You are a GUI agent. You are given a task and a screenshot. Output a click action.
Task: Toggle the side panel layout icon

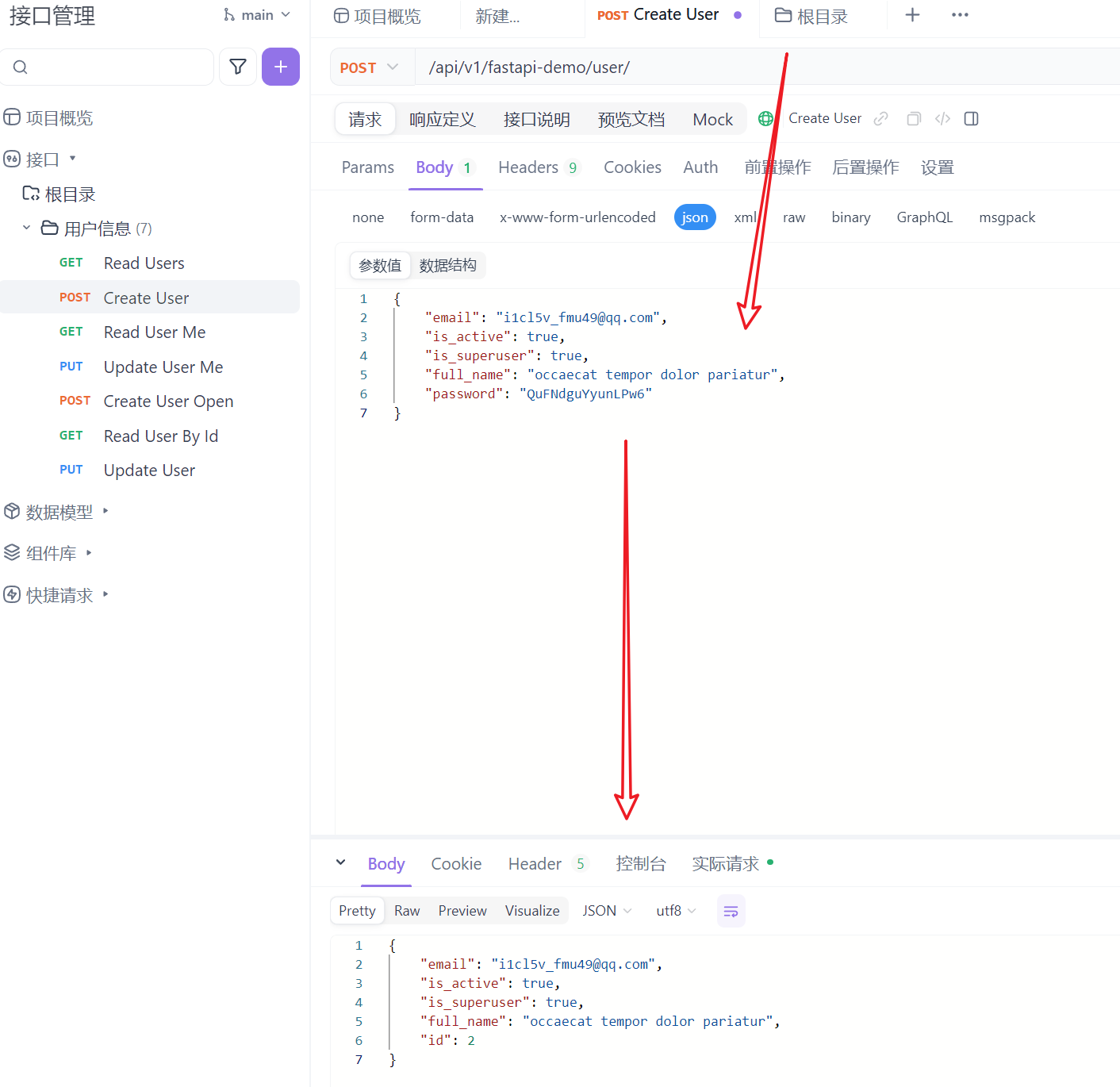(971, 119)
